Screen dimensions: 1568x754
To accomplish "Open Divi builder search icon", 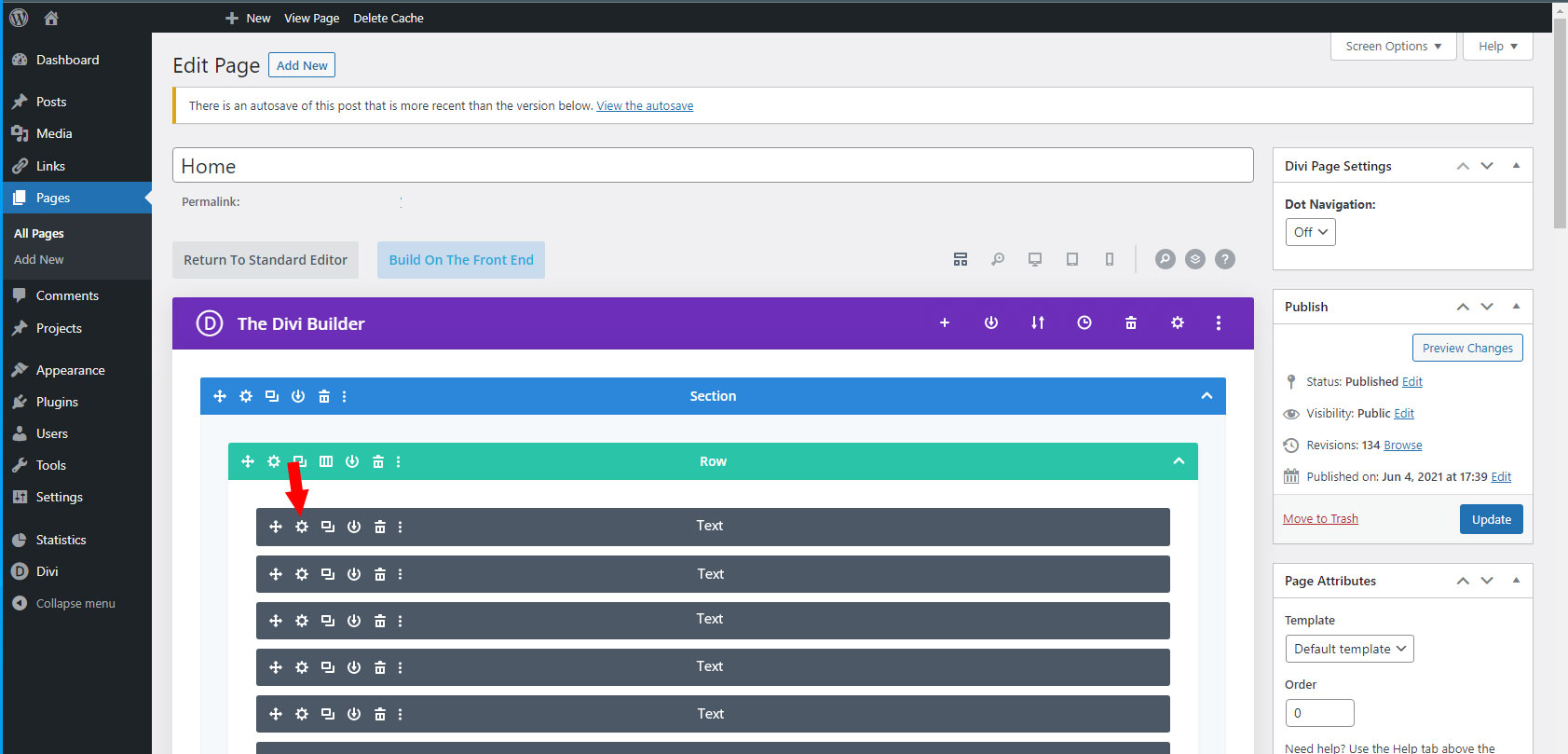I will click(1166, 259).
